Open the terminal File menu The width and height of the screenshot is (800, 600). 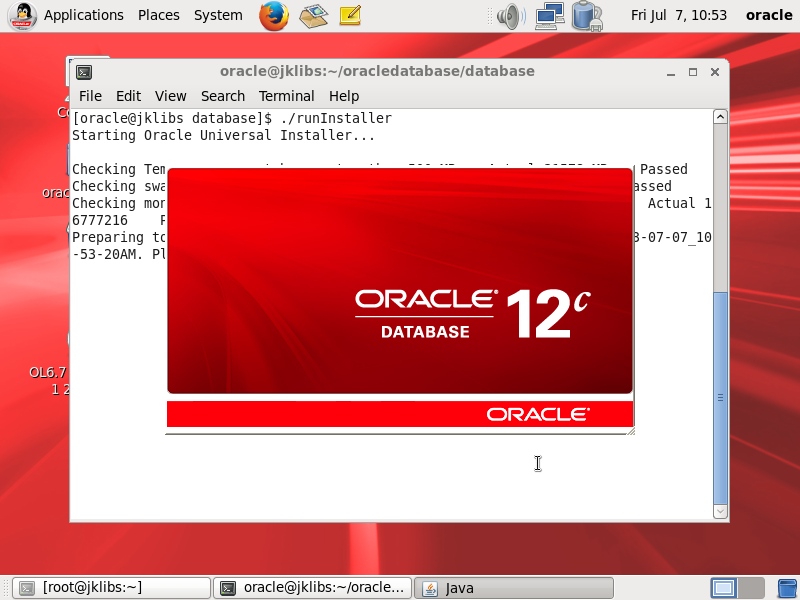pyautogui.click(x=90, y=96)
